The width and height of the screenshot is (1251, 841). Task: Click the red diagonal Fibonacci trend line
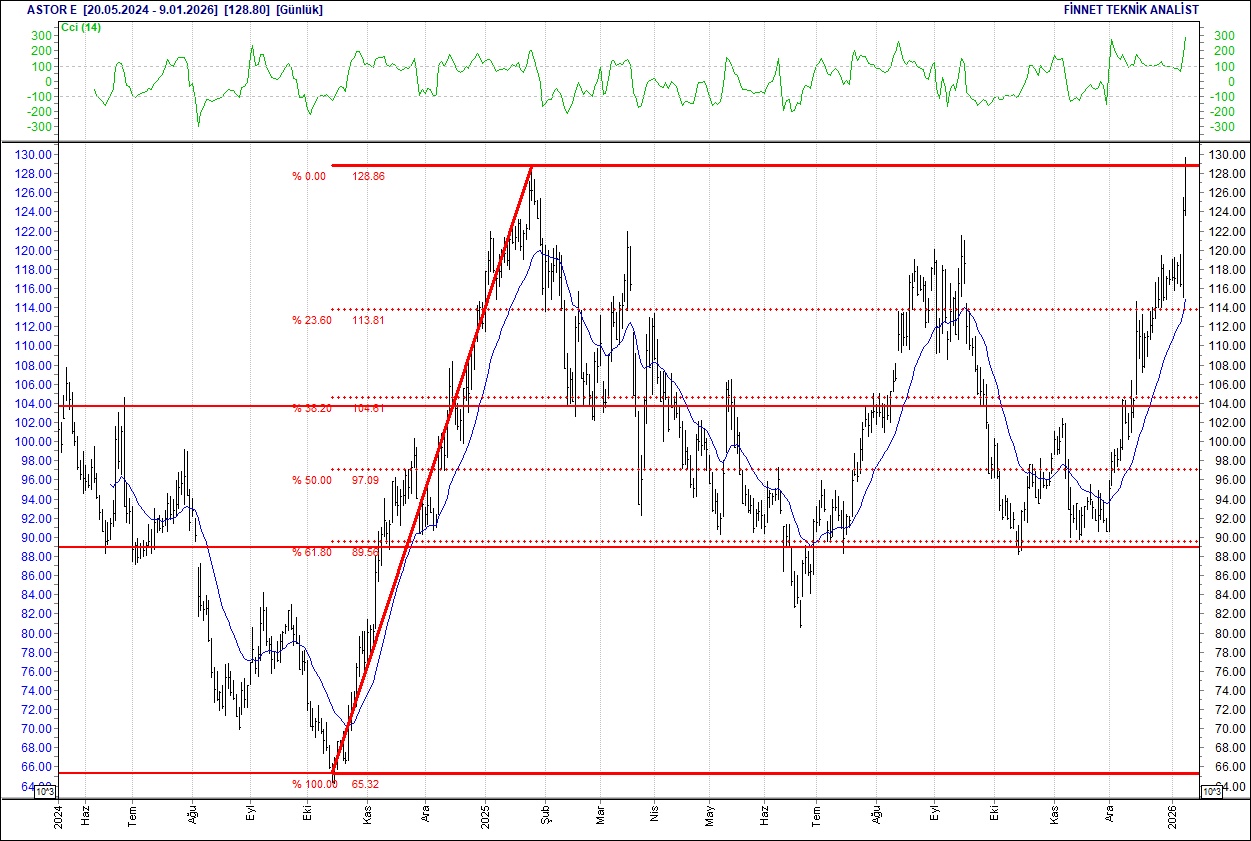(430, 472)
